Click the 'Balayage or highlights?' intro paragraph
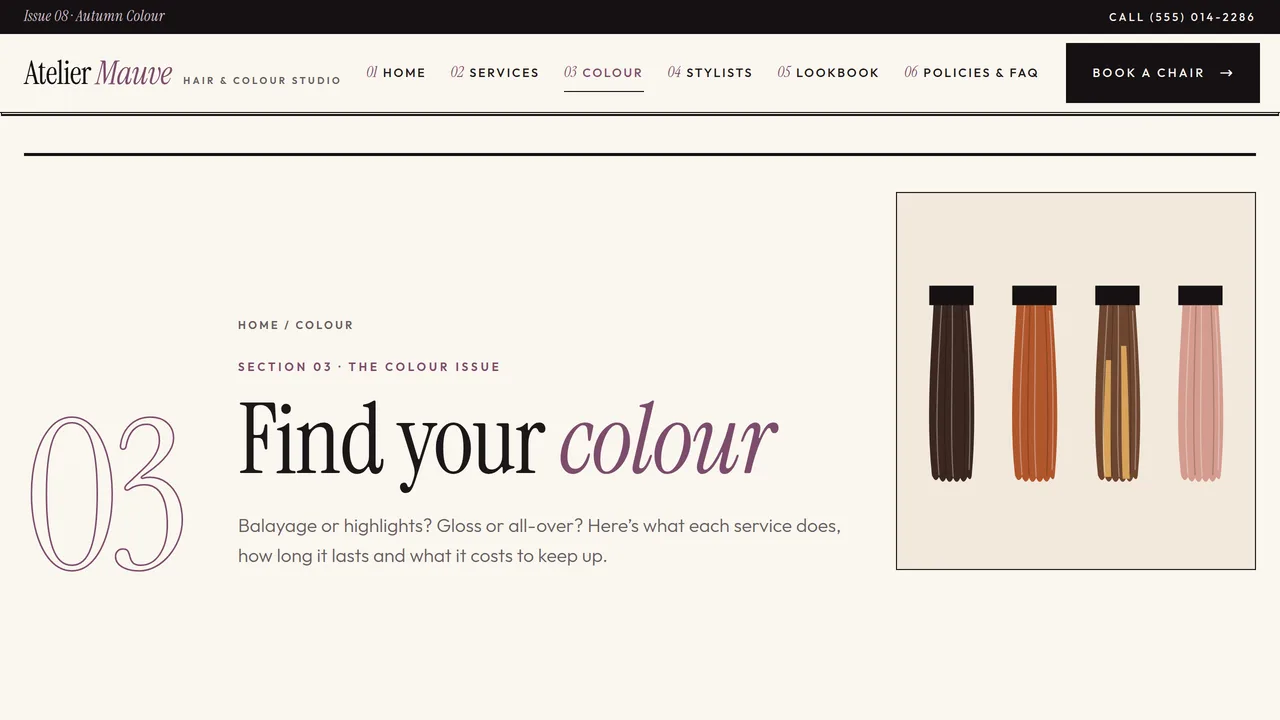The height and width of the screenshot is (720, 1280). tap(539, 541)
